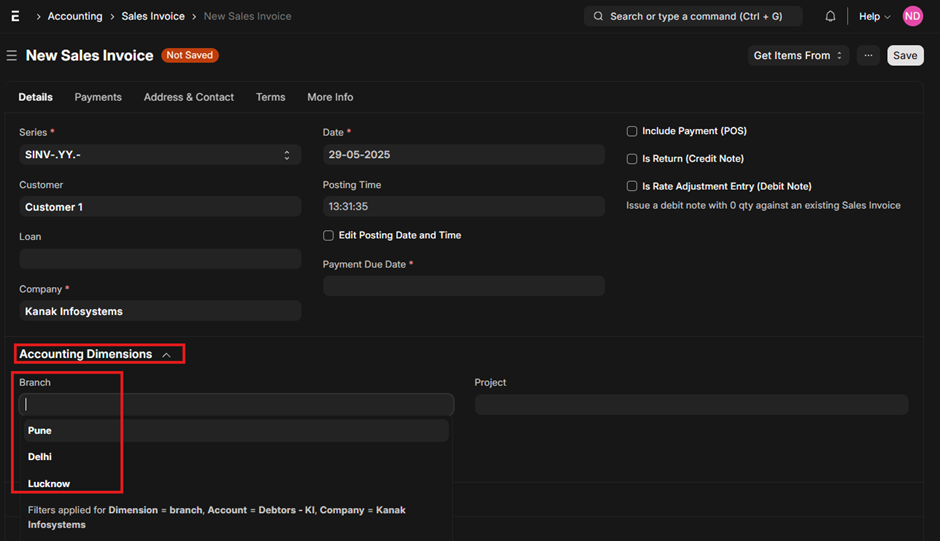940x541 pixels.
Task: Open the Series dropdown SINV-.YY.-
Action: coord(160,155)
